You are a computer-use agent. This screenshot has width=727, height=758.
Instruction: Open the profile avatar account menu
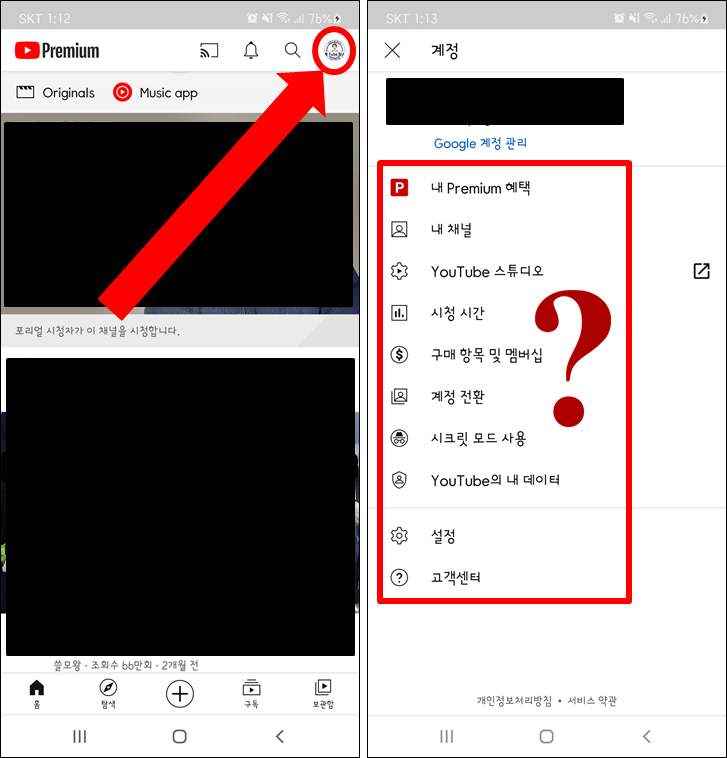pos(334,50)
